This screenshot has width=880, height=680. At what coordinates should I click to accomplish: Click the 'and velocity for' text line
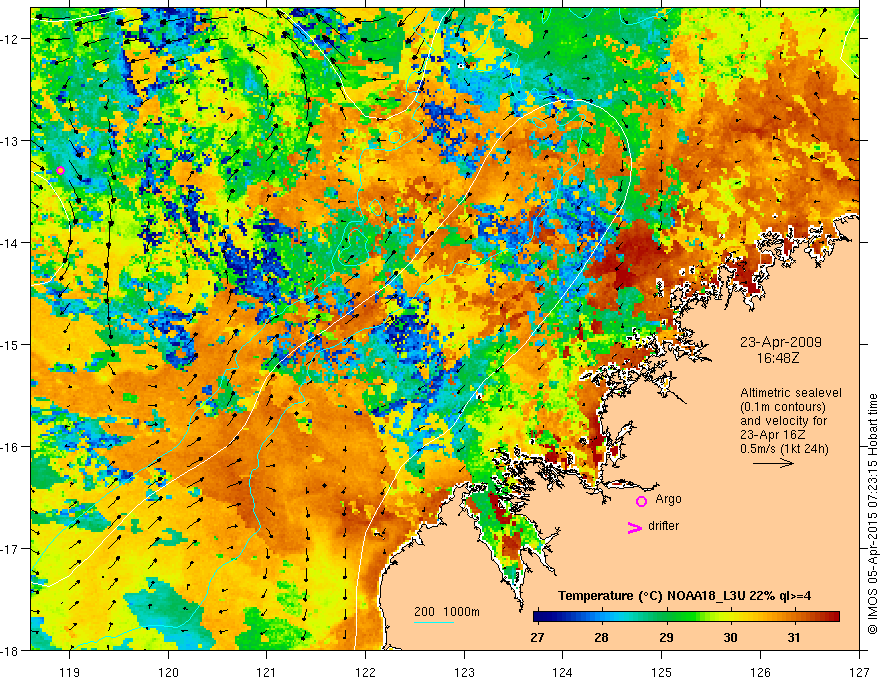click(x=783, y=421)
